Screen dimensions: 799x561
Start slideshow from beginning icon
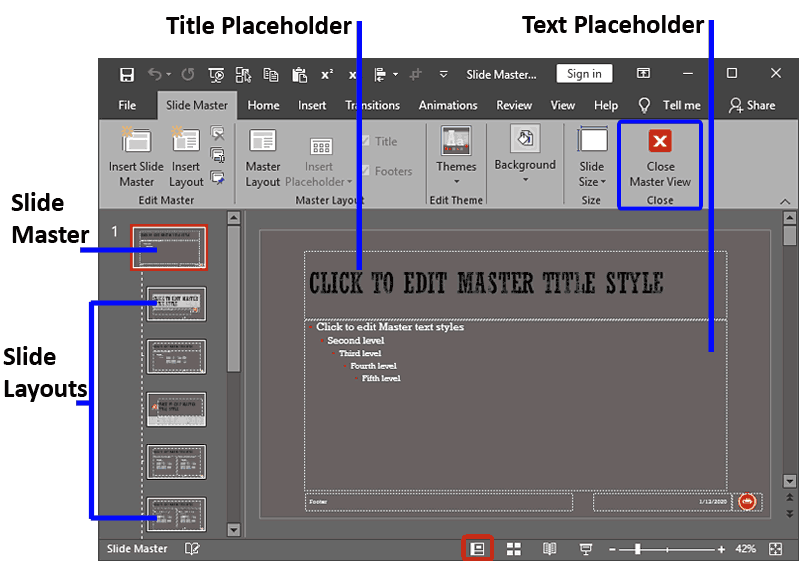click(x=217, y=75)
